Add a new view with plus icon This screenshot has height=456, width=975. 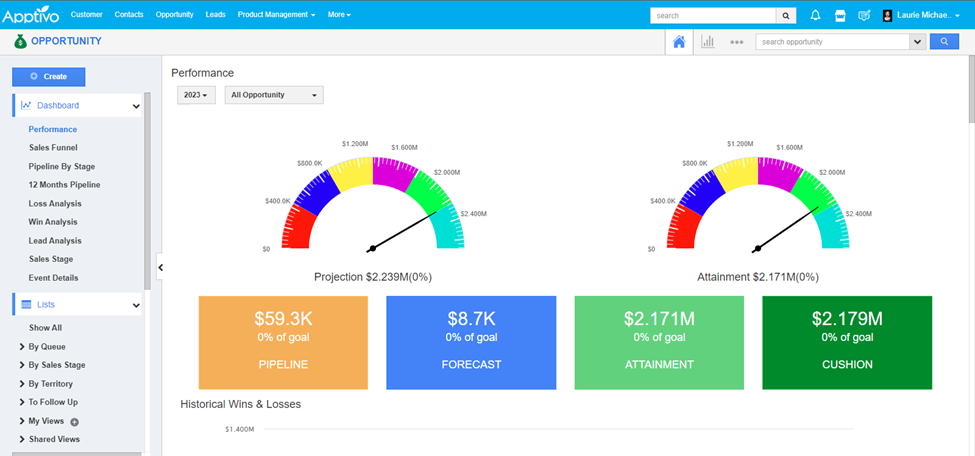pos(74,422)
